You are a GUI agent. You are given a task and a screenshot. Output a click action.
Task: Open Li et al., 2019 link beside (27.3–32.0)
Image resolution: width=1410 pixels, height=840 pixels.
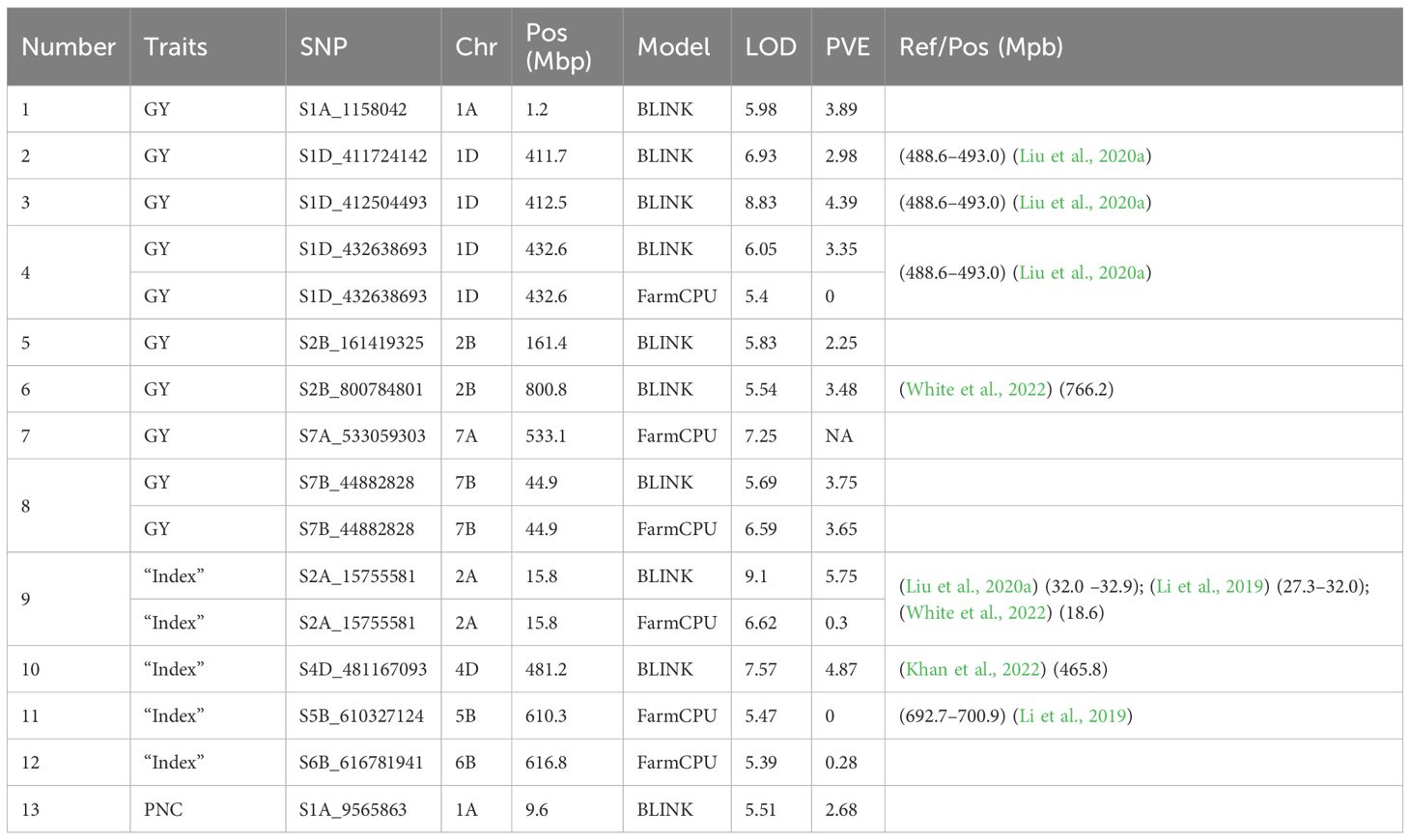point(1209,587)
